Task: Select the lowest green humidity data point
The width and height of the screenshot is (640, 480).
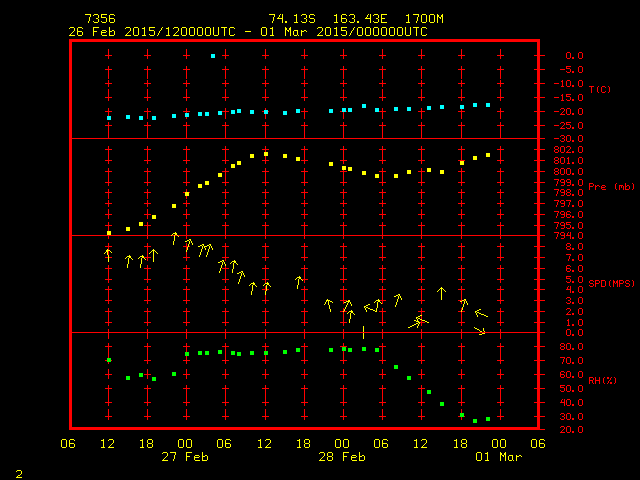Action: 475,421
